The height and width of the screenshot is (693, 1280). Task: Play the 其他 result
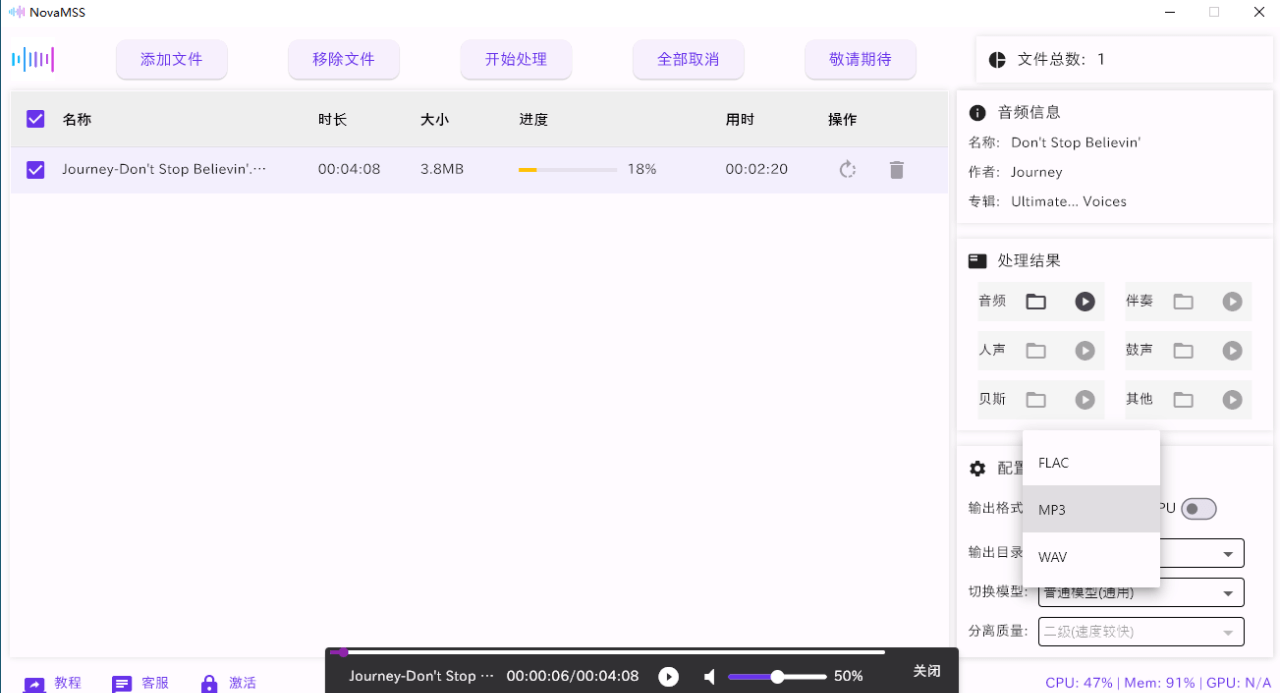tap(1232, 399)
